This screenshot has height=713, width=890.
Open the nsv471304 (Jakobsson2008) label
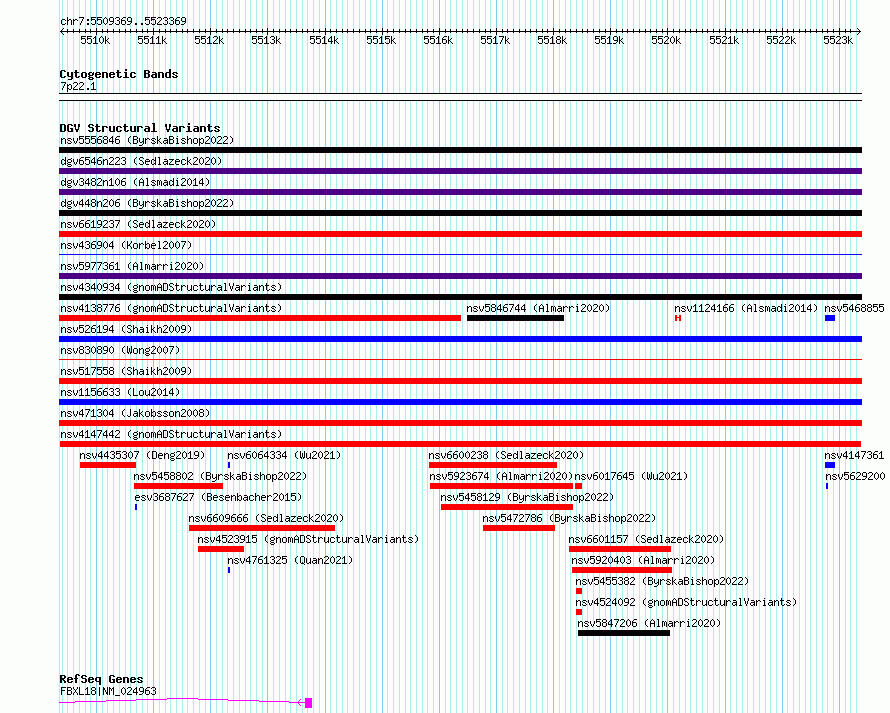(x=135, y=413)
